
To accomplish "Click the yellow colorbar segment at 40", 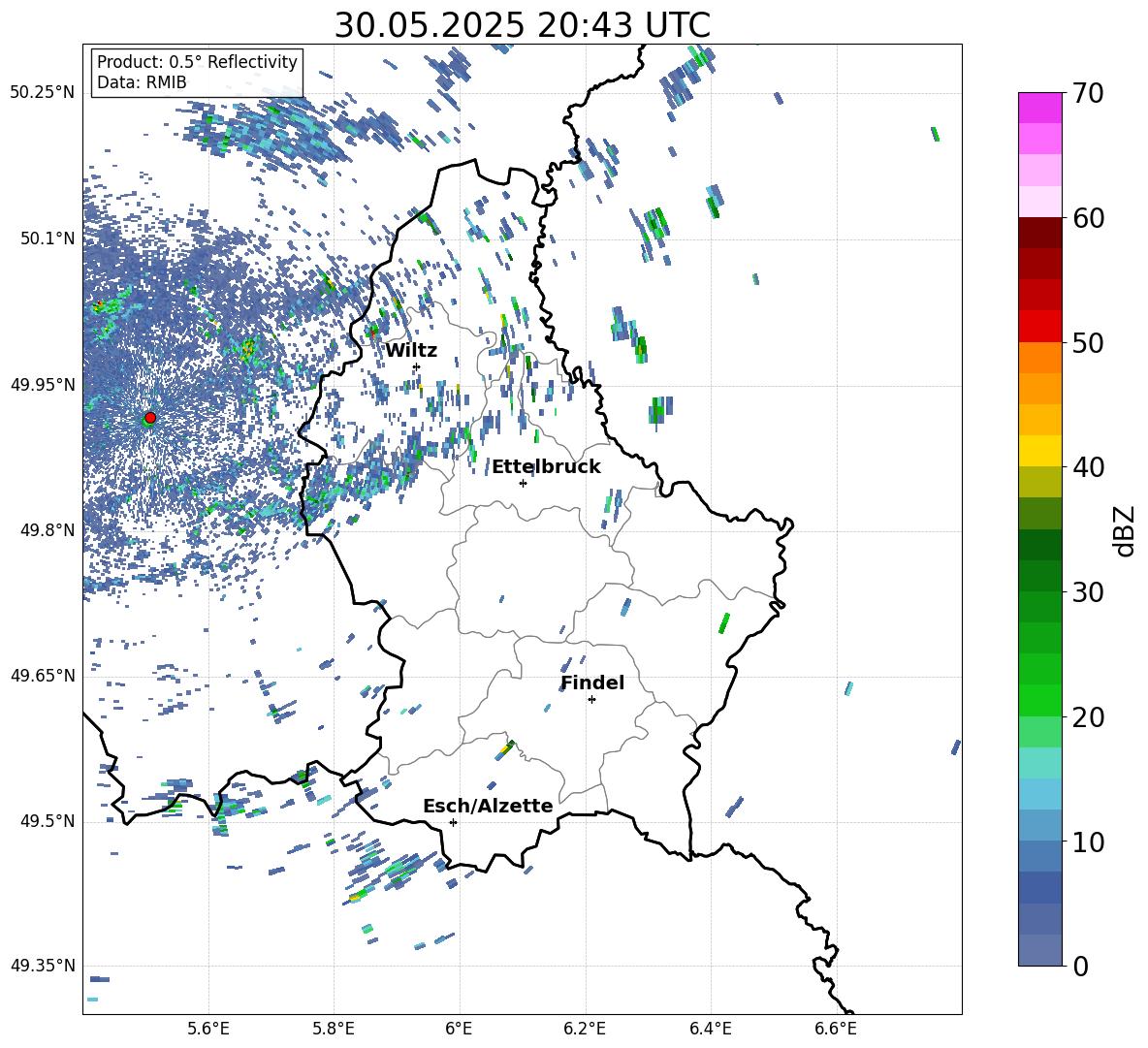I will click(x=1039, y=452).
